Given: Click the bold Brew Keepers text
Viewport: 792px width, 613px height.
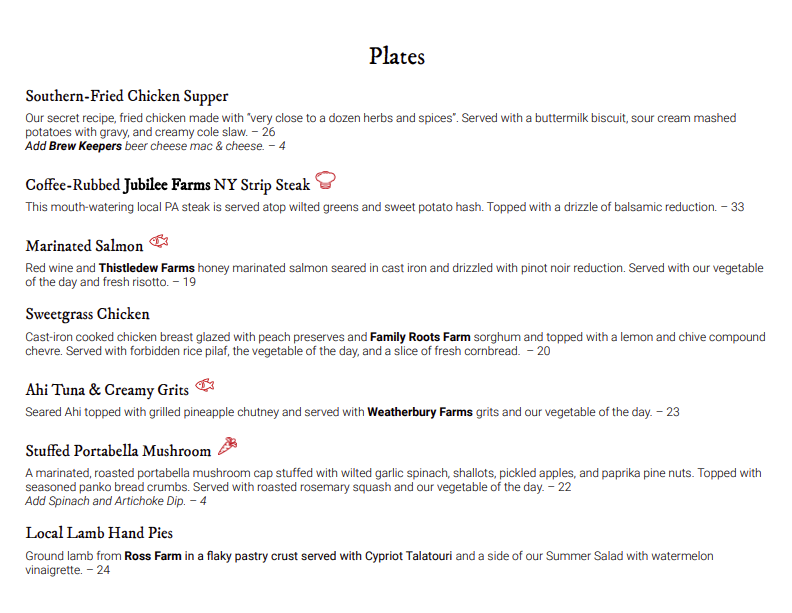Looking at the screenshot, I should click(x=85, y=146).
